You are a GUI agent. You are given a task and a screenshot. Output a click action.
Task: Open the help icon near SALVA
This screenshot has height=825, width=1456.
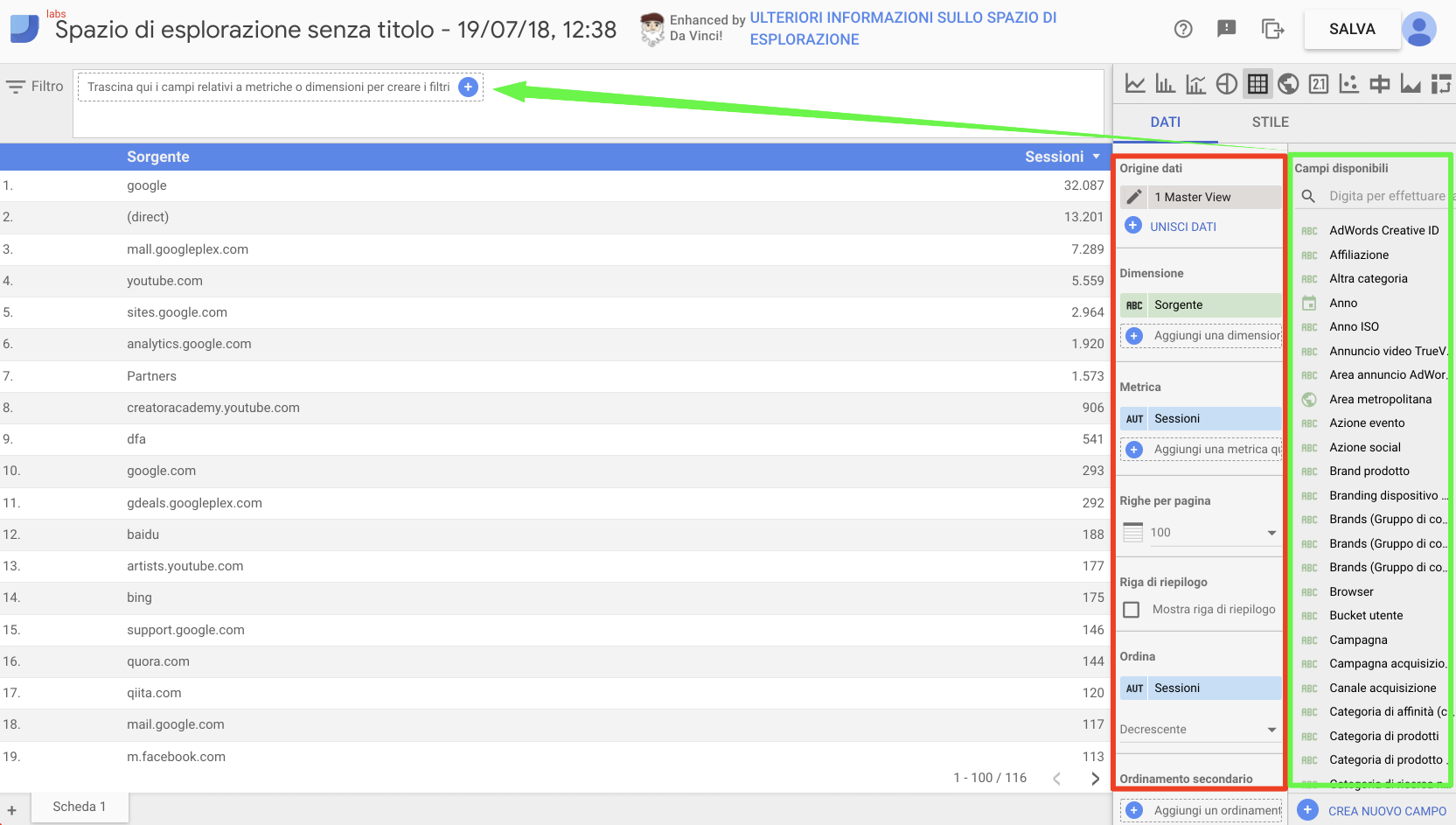coord(1183,29)
